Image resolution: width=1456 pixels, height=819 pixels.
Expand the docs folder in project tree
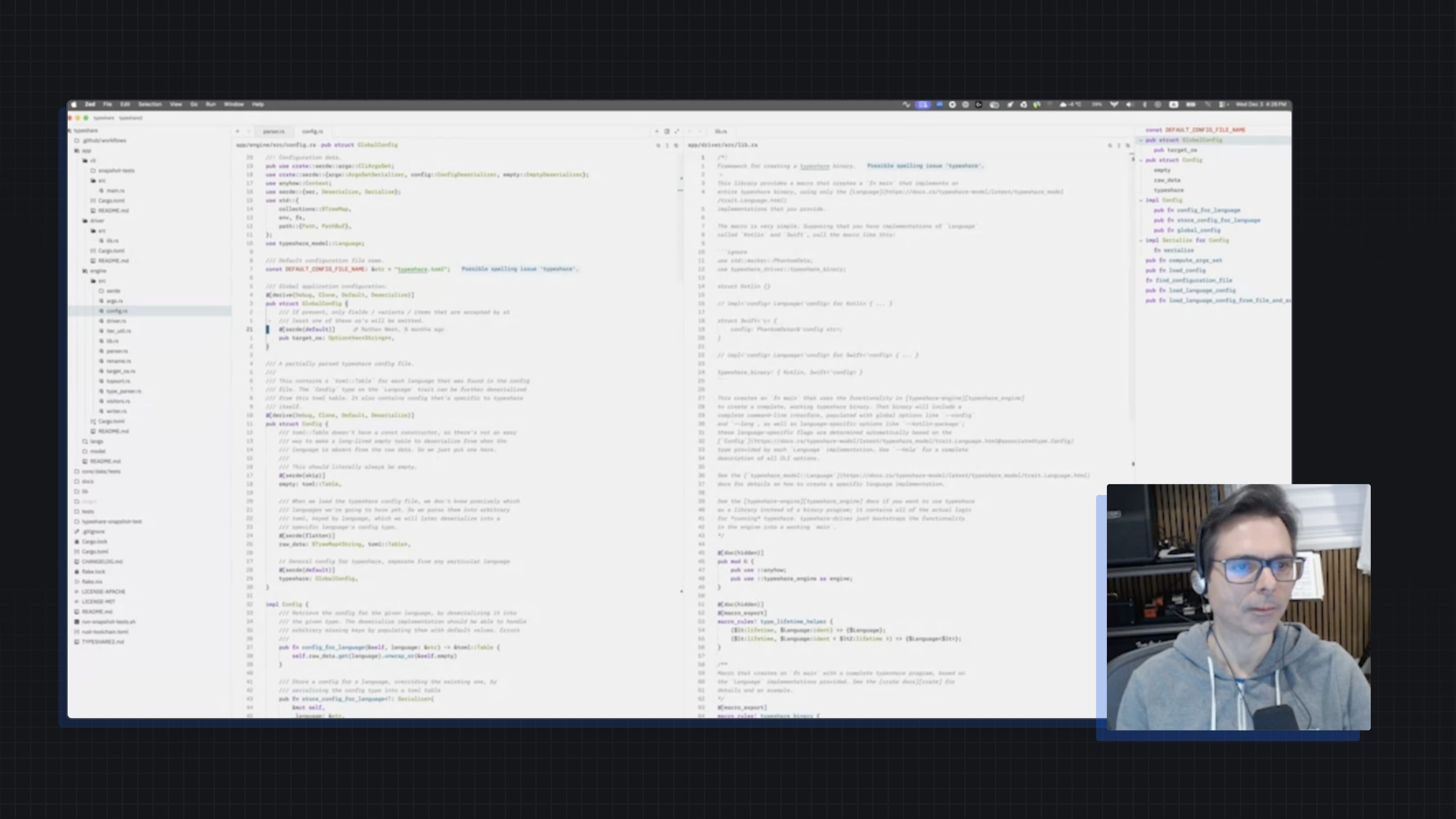[x=87, y=481]
